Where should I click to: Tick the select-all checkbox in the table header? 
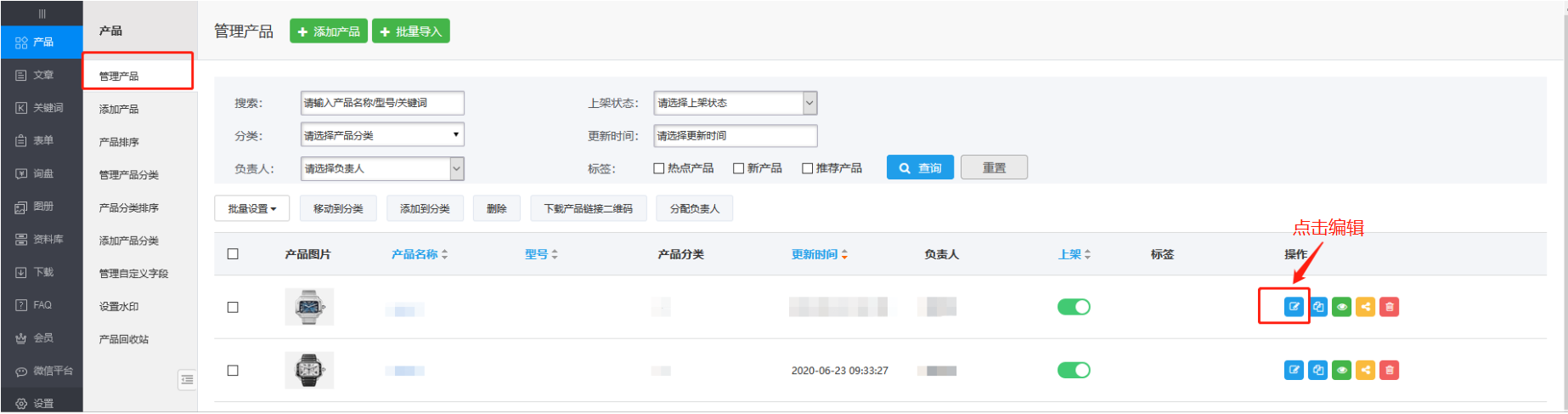pos(233,254)
